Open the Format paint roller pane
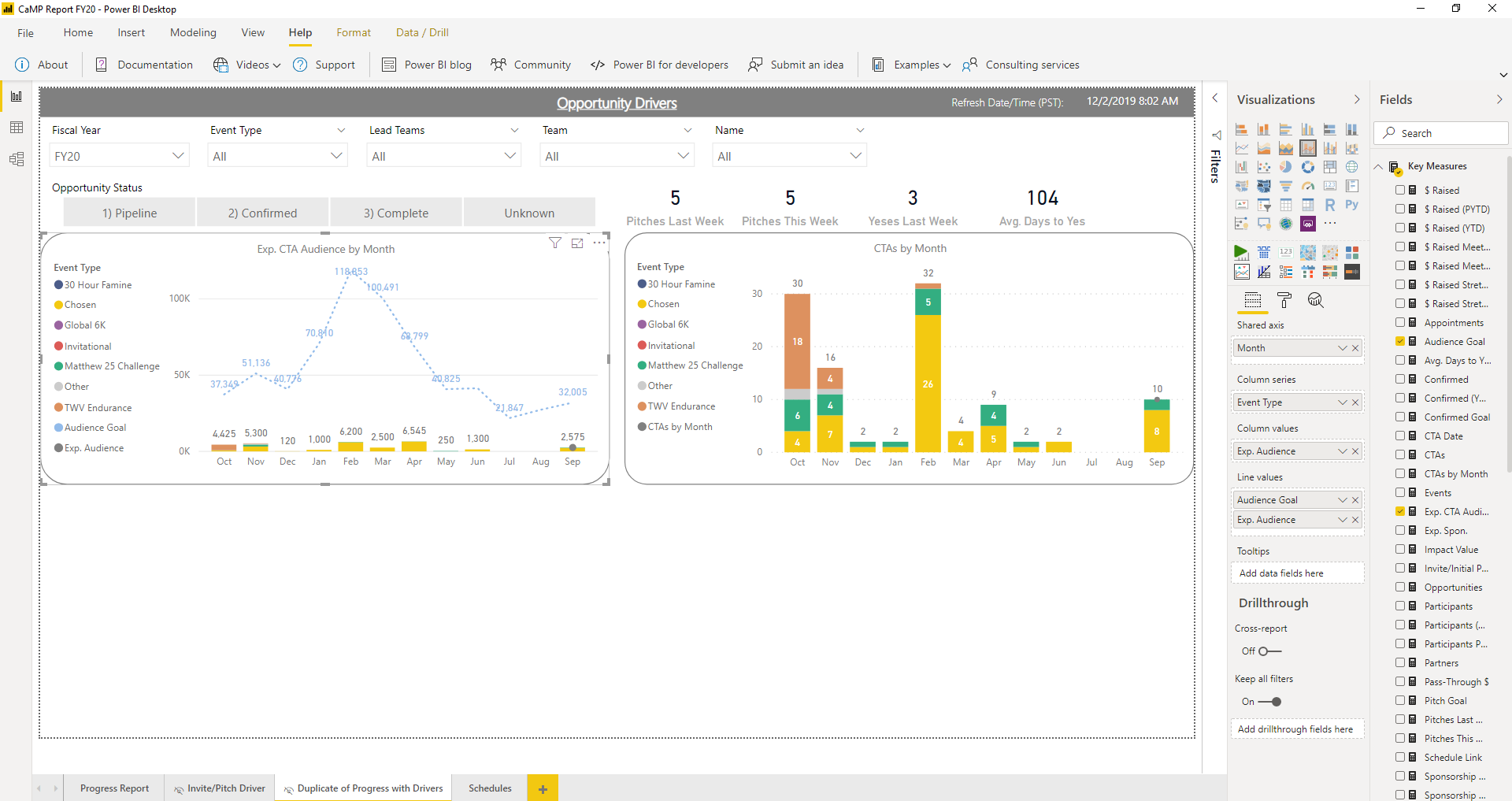Image resolution: width=1512 pixels, height=801 pixels. (1284, 300)
